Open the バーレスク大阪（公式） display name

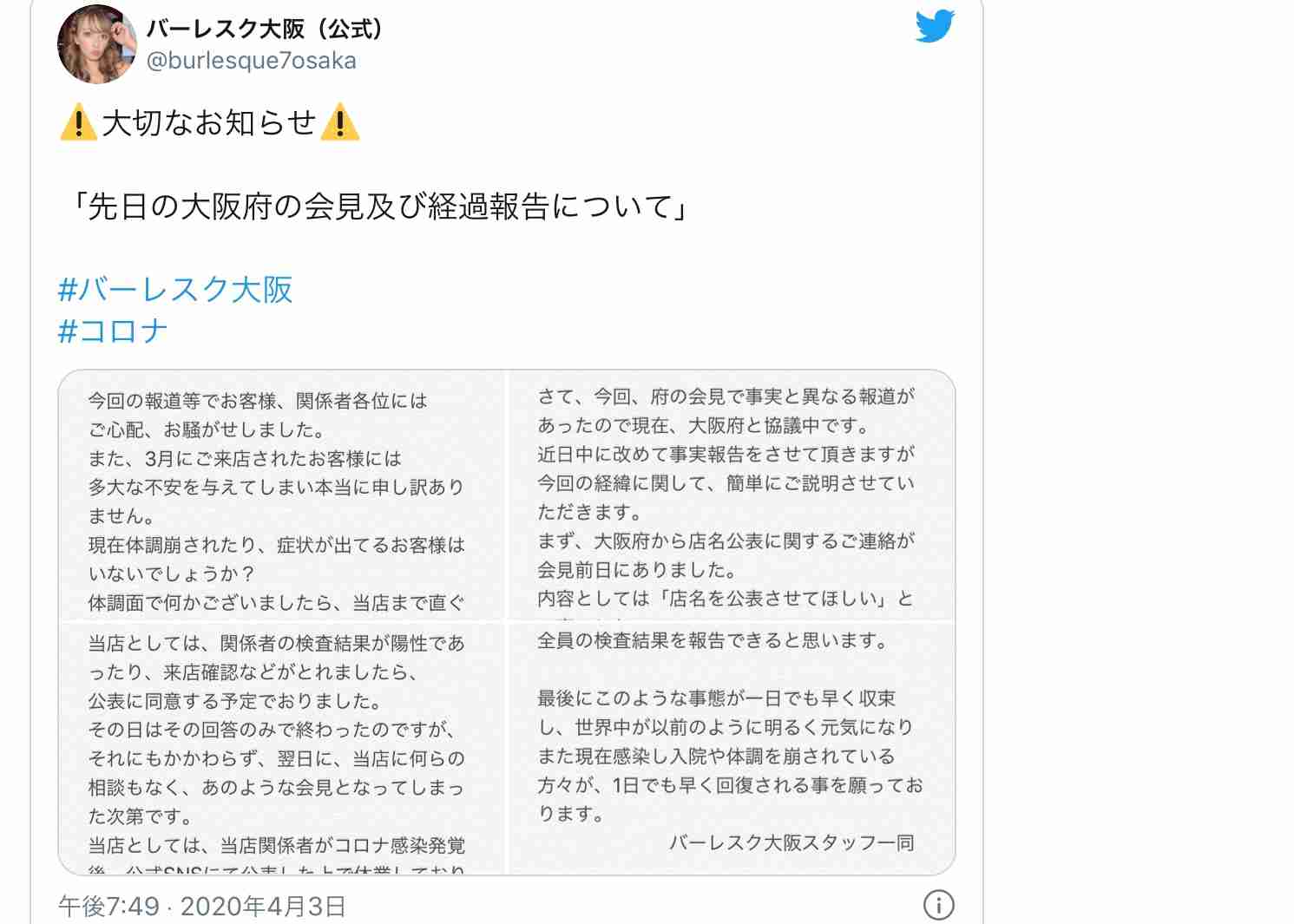coord(266,29)
